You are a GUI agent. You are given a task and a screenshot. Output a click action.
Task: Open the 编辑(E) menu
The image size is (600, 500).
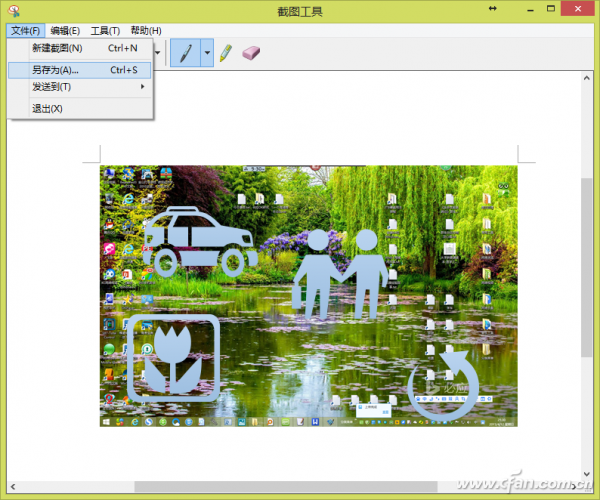65,31
